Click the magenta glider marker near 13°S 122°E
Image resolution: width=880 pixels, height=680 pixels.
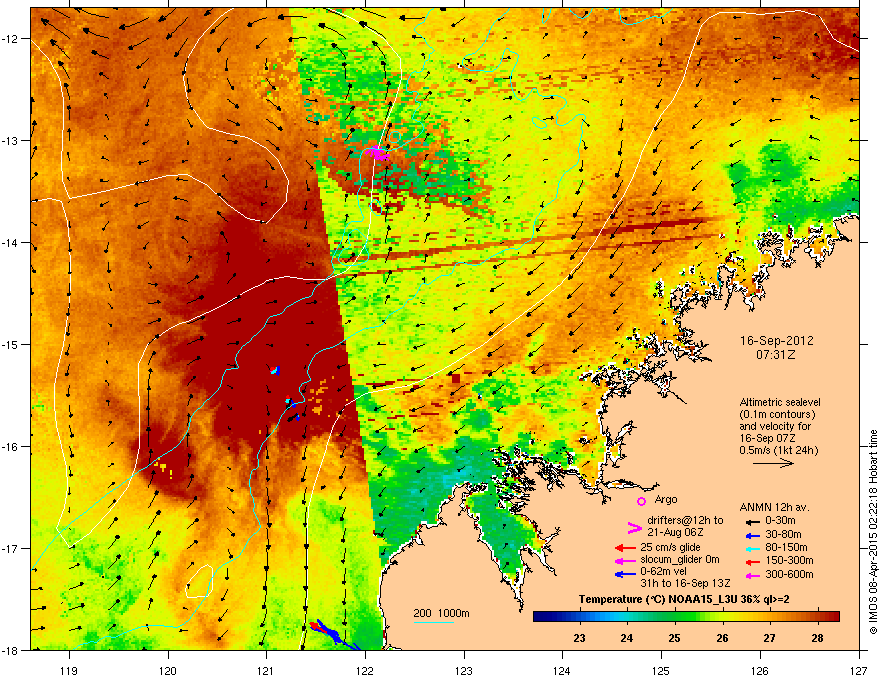376,153
